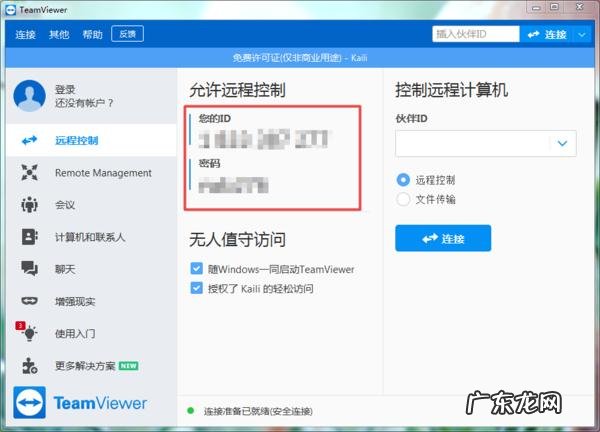This screenshot has width=600, height=432.
Task: Click the remote control arrows icon in sidebar
Action: pos(29,140)
